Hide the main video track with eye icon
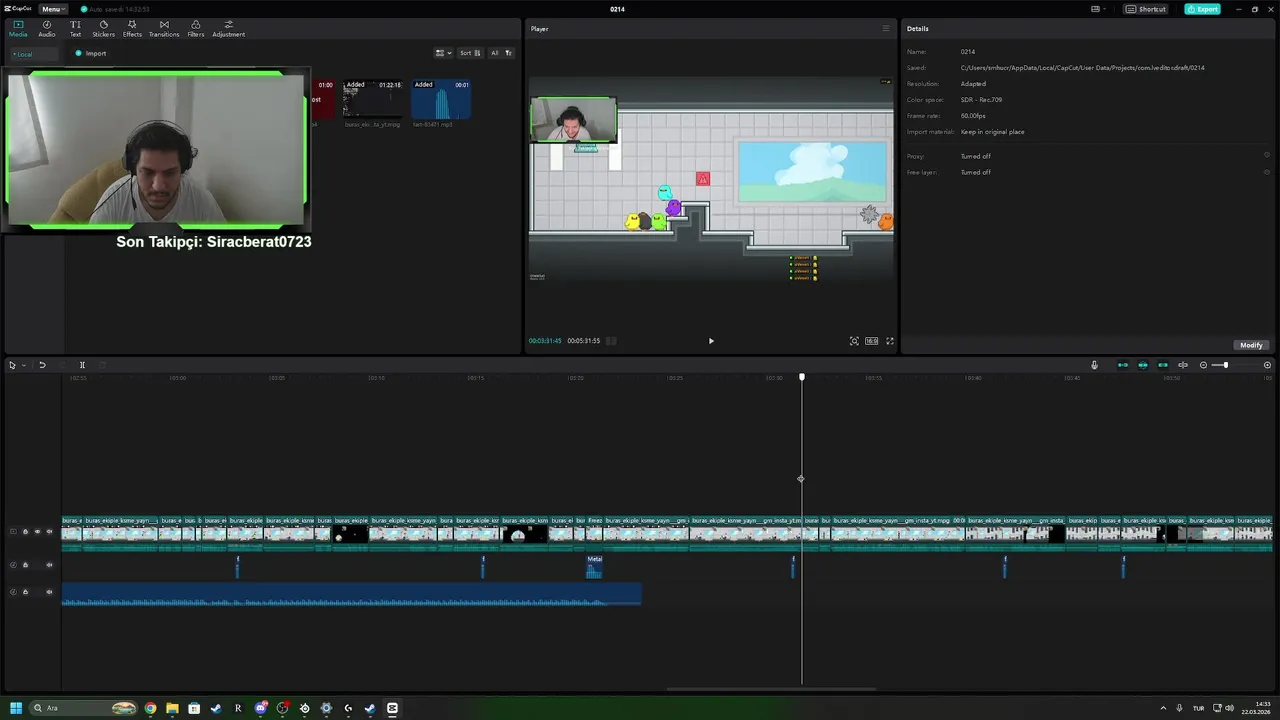 point(37,532)
